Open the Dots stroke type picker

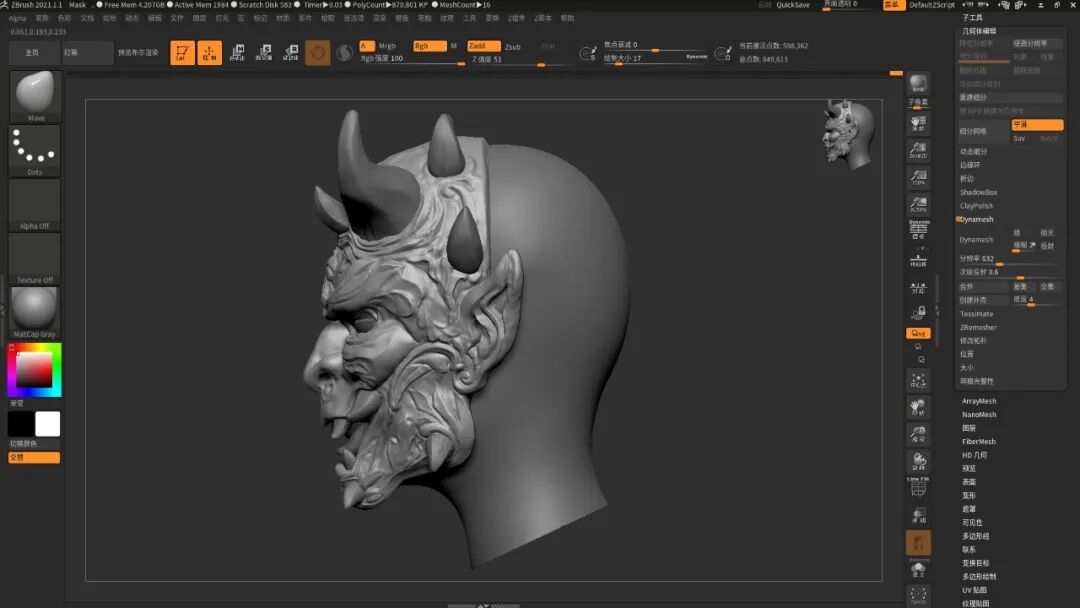pyautogui.click(x=35, y=148)
